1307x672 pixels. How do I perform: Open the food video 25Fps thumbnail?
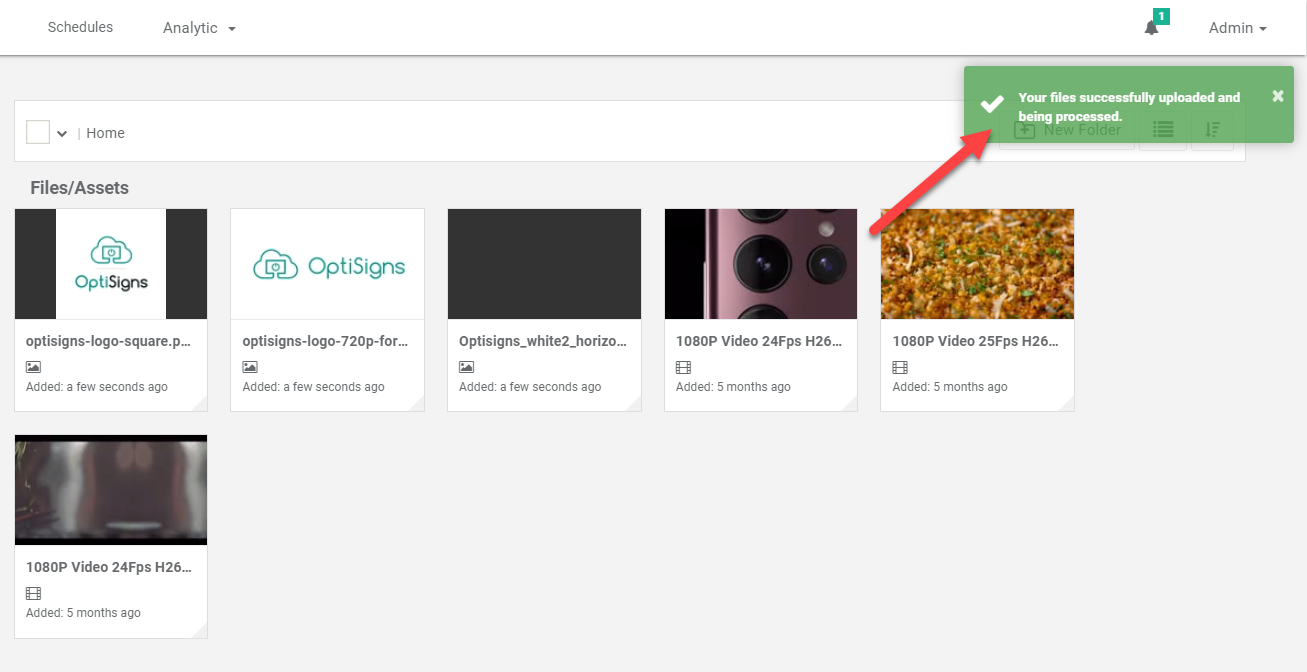tap(977, 264)
